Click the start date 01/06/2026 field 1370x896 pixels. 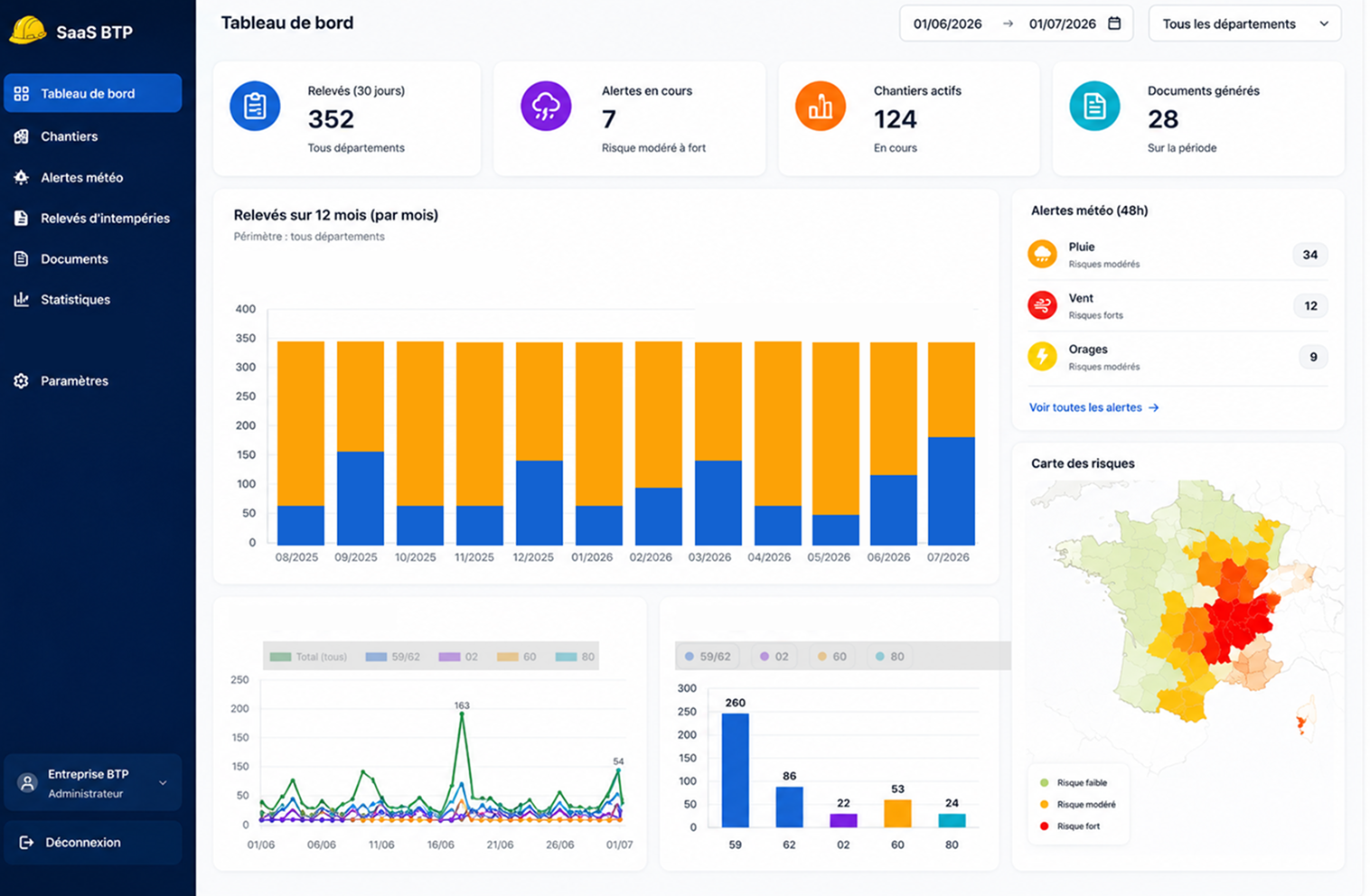(947, 24)
